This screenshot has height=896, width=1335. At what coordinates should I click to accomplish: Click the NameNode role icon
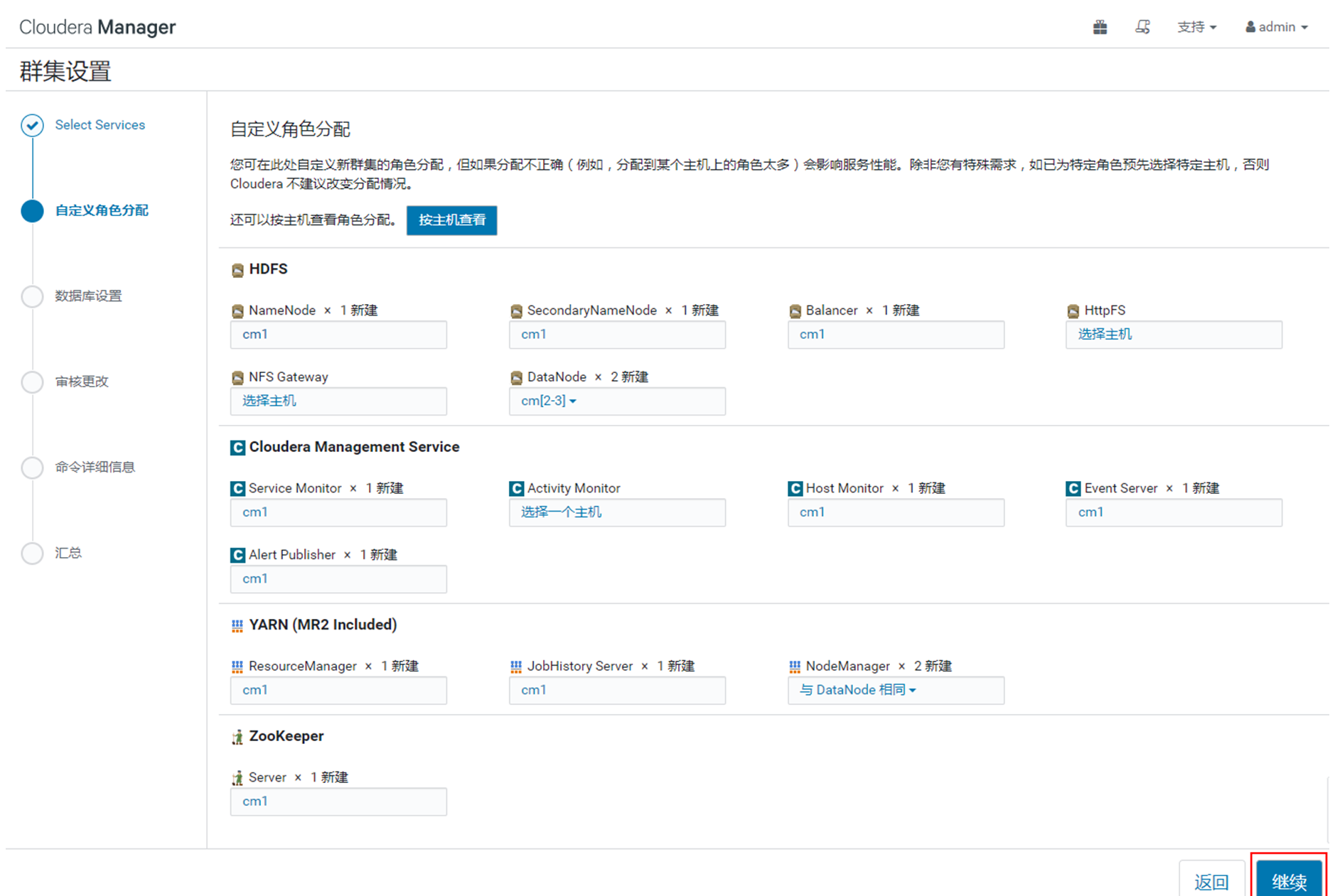tap(237, 311)
